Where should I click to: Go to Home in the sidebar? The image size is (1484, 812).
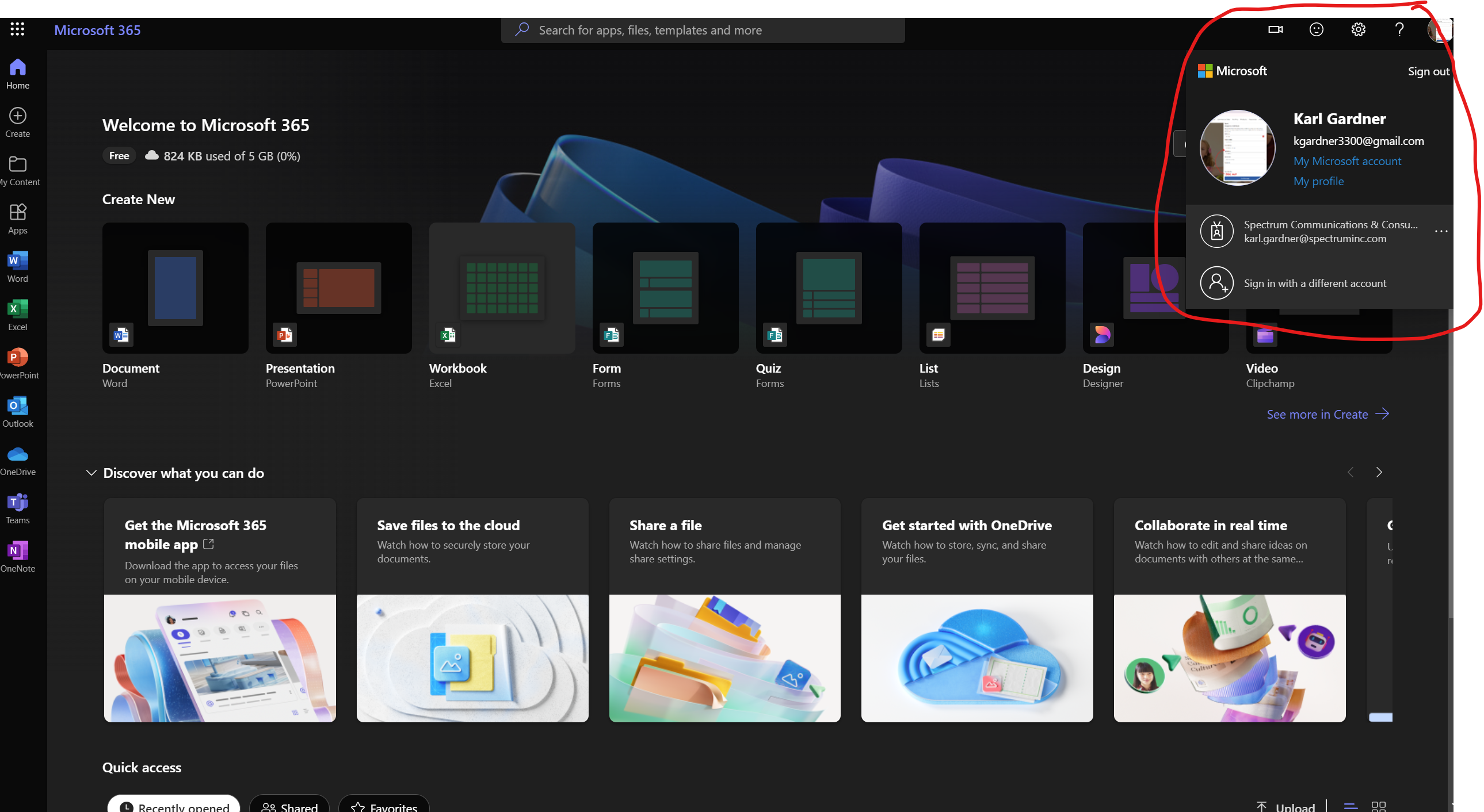[18, 74]
